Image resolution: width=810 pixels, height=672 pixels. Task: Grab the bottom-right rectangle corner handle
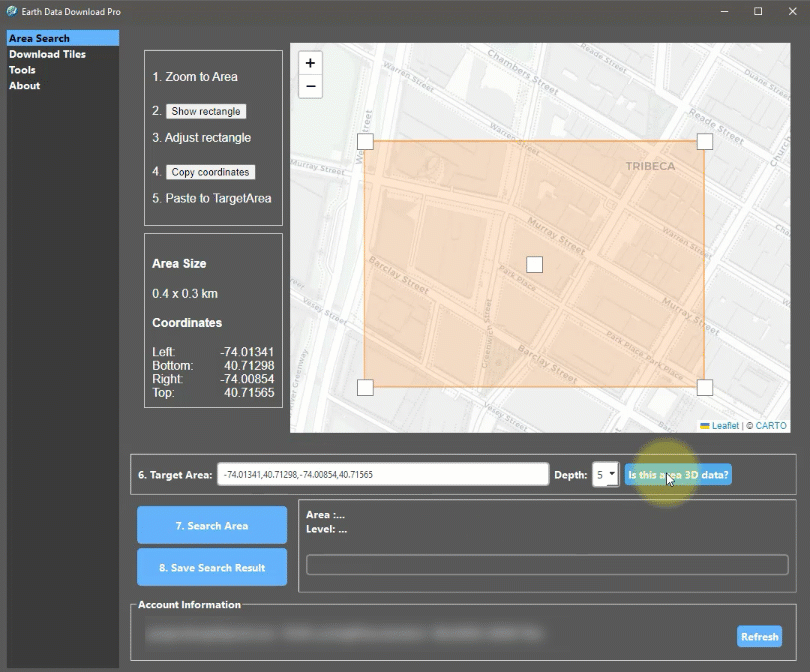[705, 387]
